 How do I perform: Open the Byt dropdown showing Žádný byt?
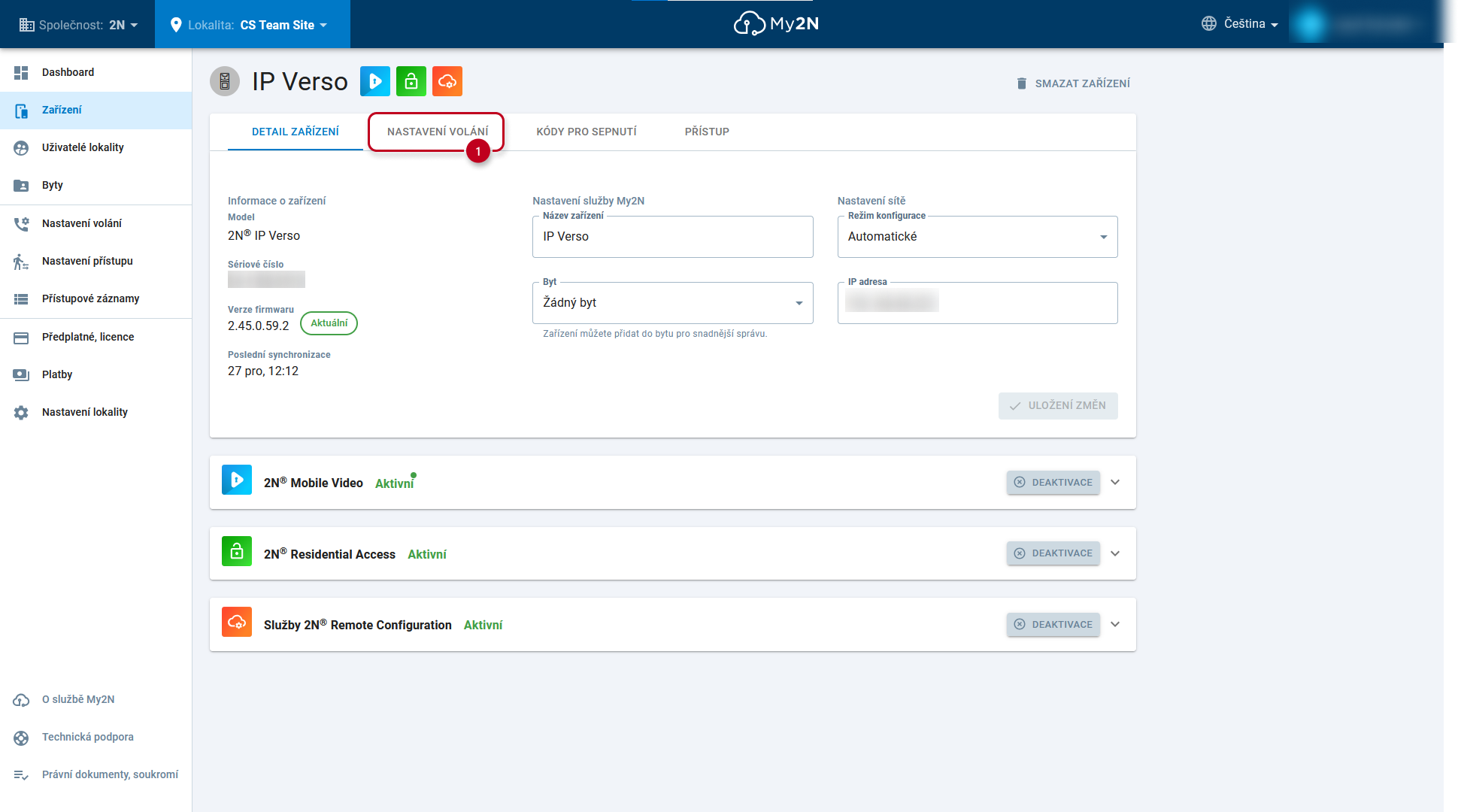673,303
